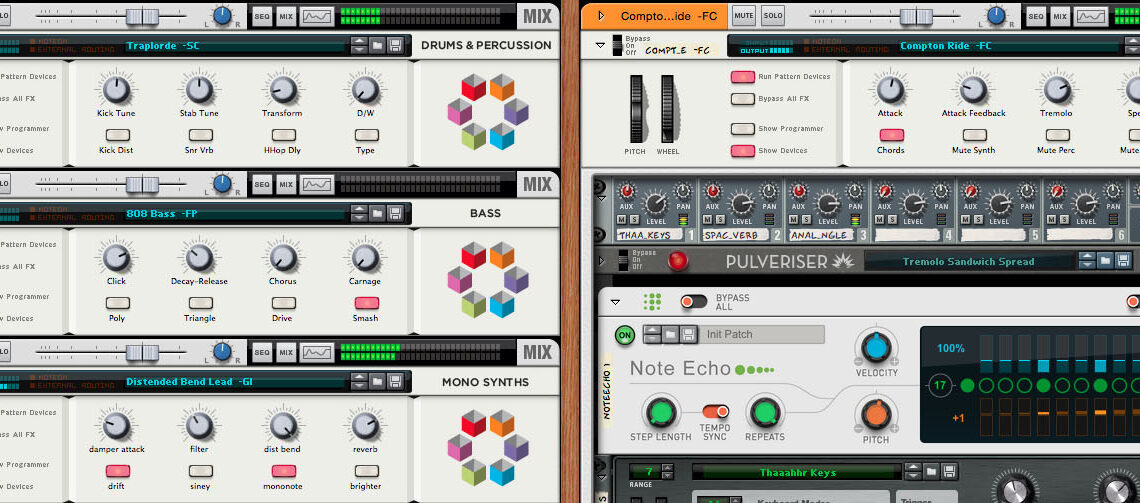
Task: Toggle the mononote button on Mono Synths
Action: pyautogui.click(x=284, y=471)
